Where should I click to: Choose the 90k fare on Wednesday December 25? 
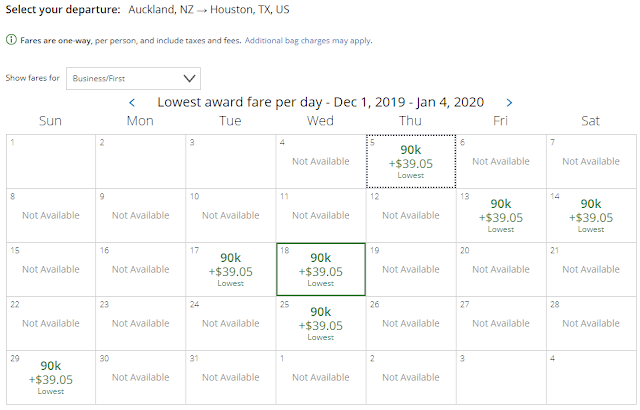click(x=320, y=323)
